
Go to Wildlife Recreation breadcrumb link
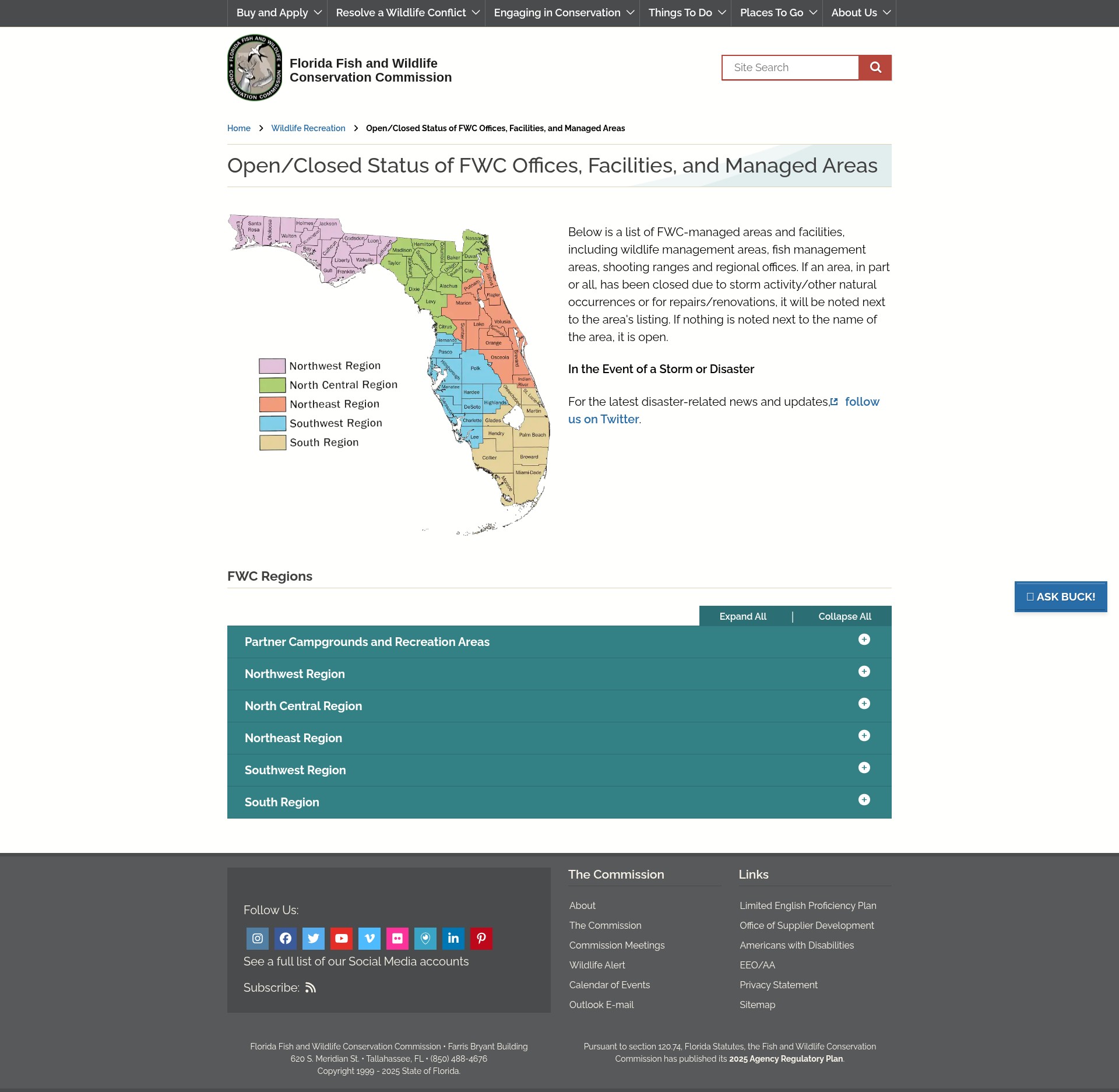click(x=308, y=128)
